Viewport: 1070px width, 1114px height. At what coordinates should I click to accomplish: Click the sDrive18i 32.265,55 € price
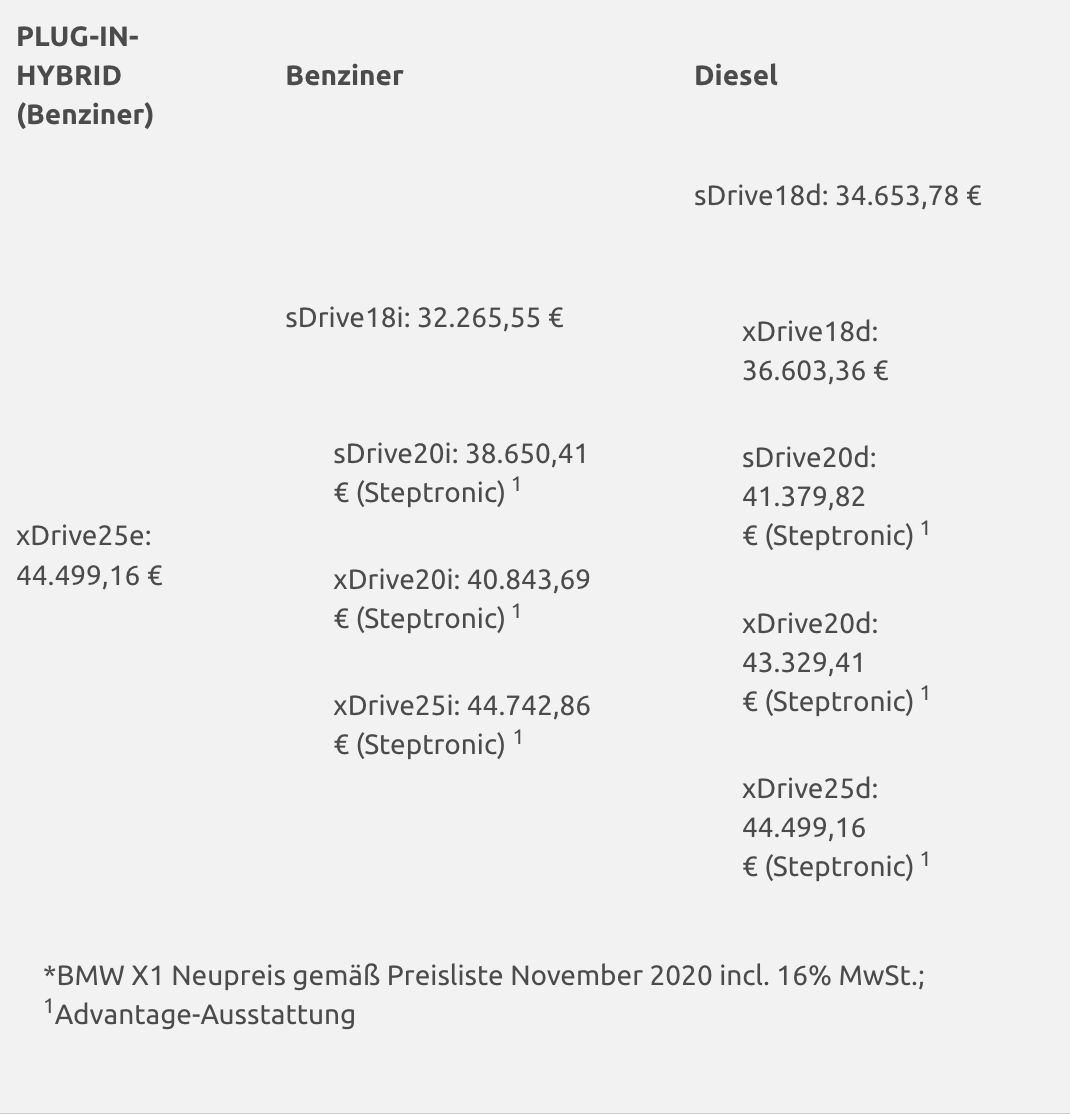point(424,320)
